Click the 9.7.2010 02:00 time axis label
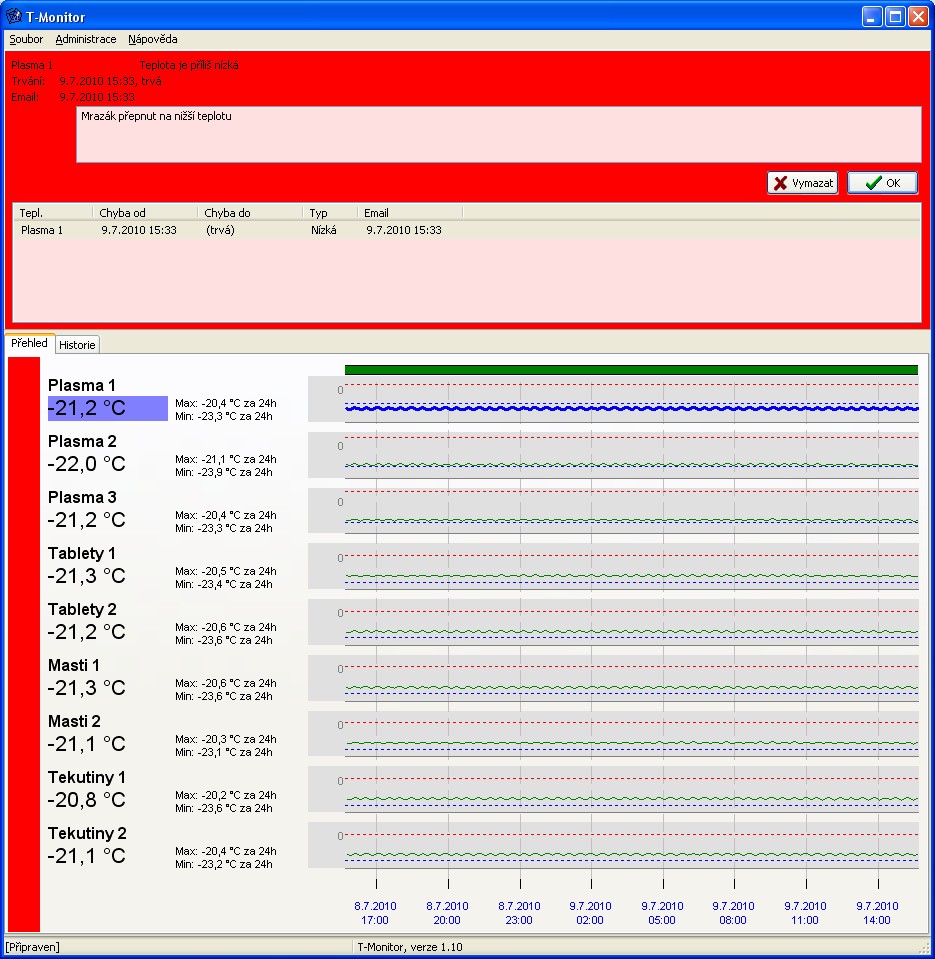 590,913
